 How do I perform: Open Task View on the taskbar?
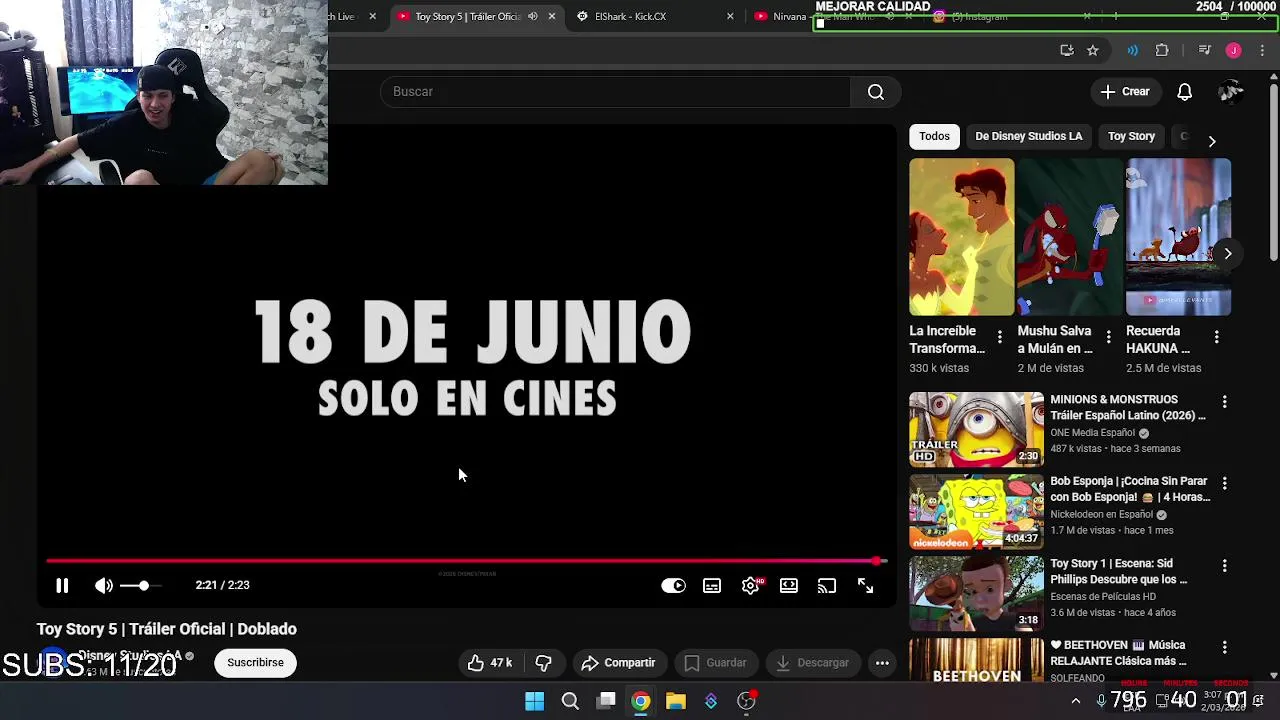click(606, 701)
